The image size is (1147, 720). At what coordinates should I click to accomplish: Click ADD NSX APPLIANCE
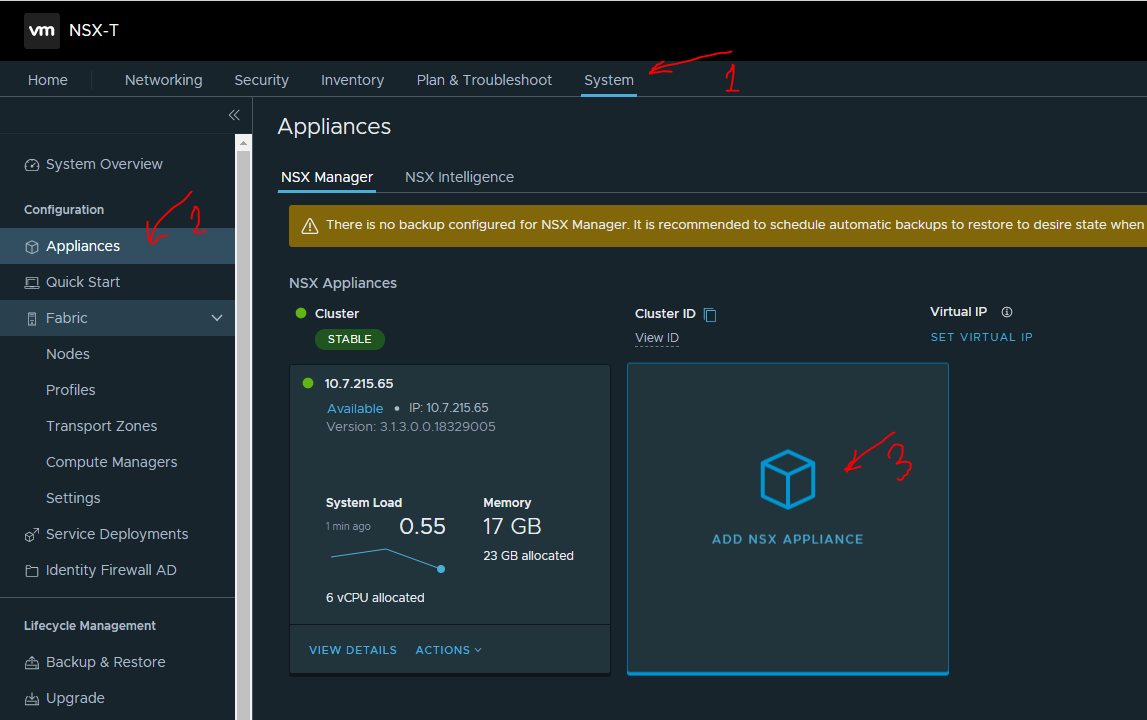[788, 539]
